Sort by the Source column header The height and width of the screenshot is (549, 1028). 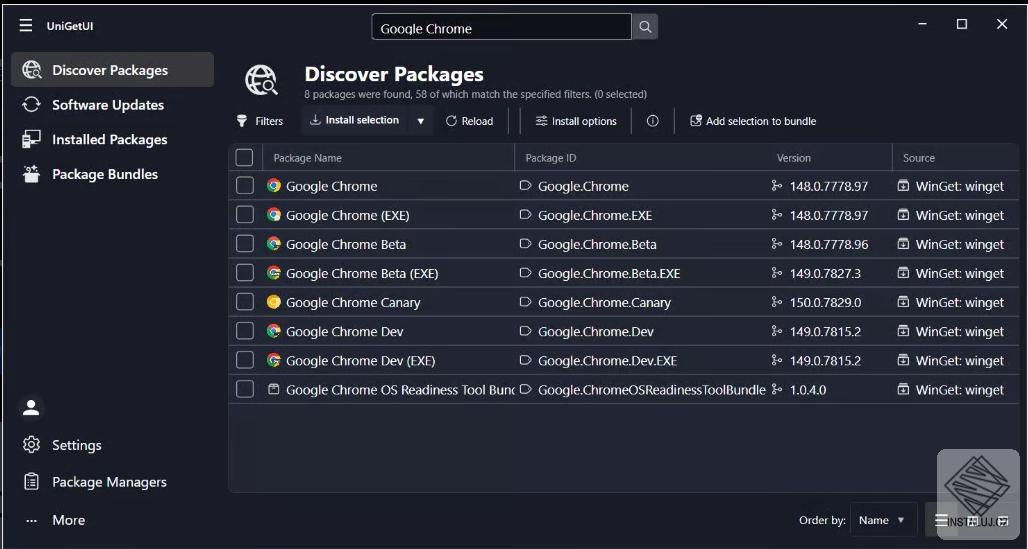(x=955, y=157)
